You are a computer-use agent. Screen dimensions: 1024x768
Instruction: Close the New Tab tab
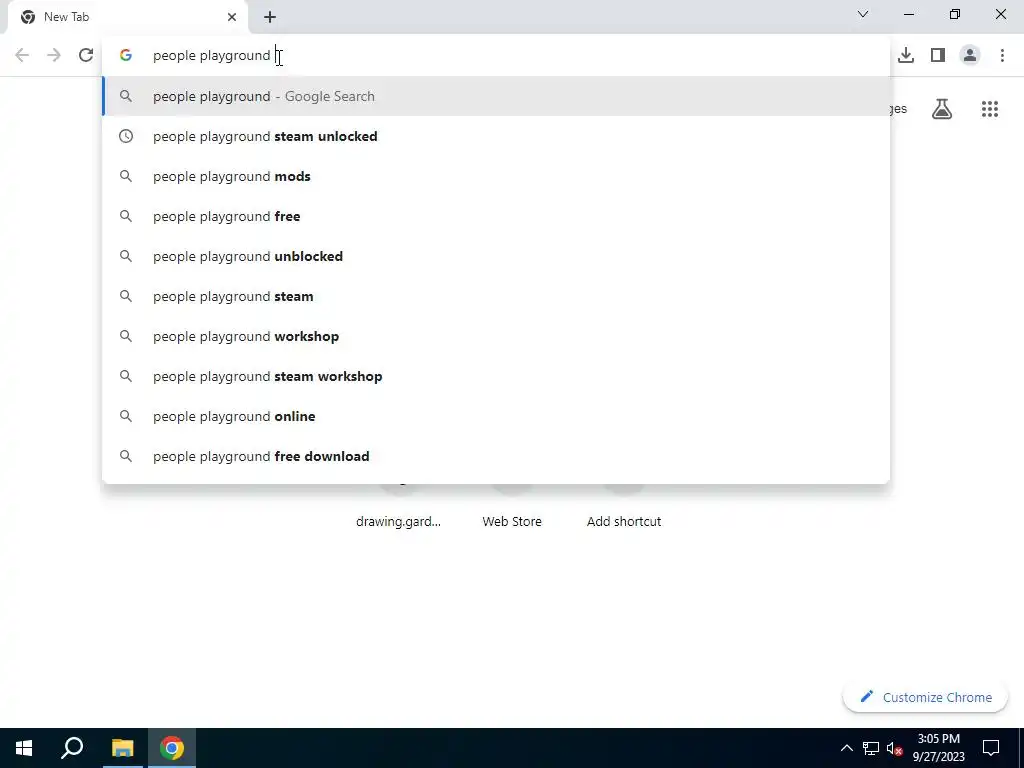click(232, 17)
